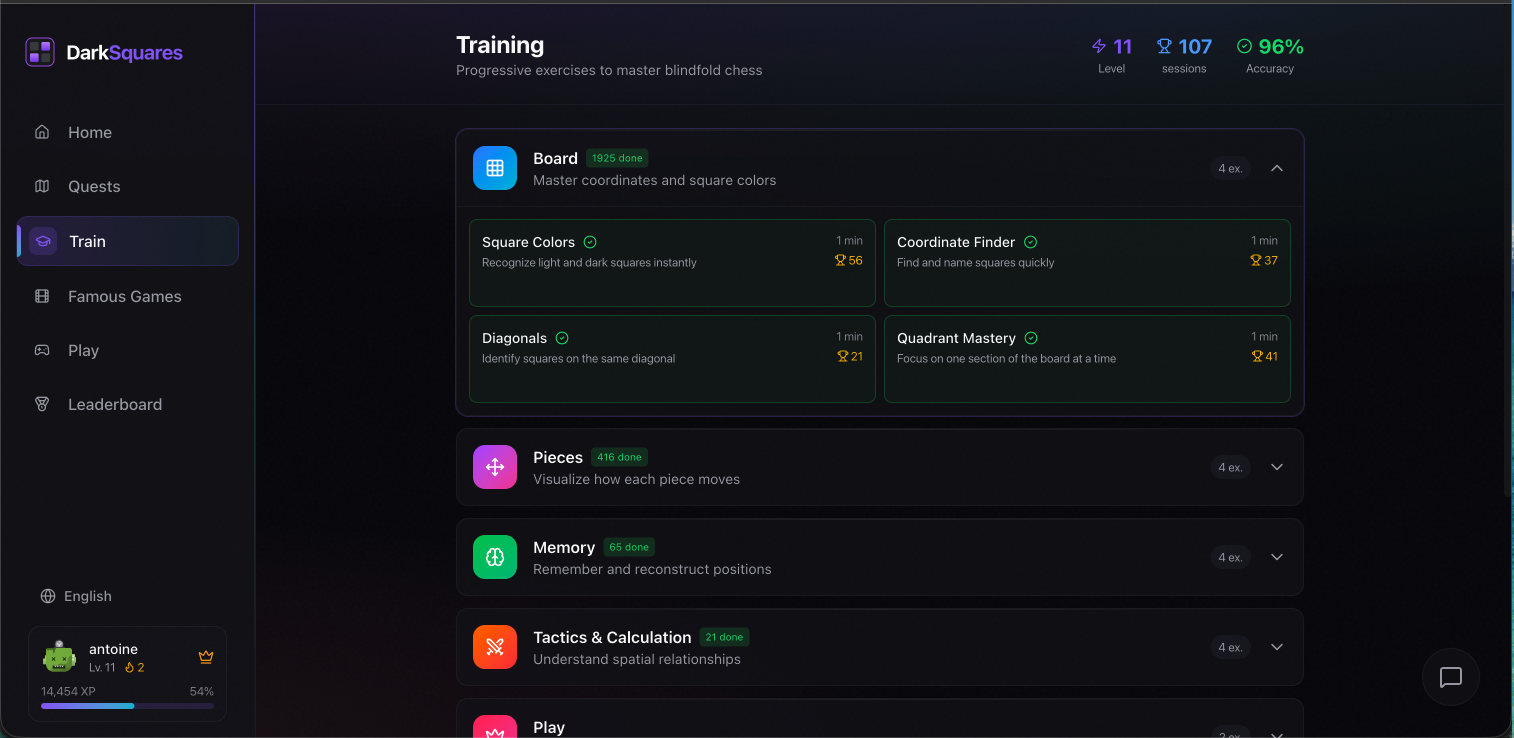Click the Leaderboard trophy icon
1514x738 pixels.
(x=42, y=404)
